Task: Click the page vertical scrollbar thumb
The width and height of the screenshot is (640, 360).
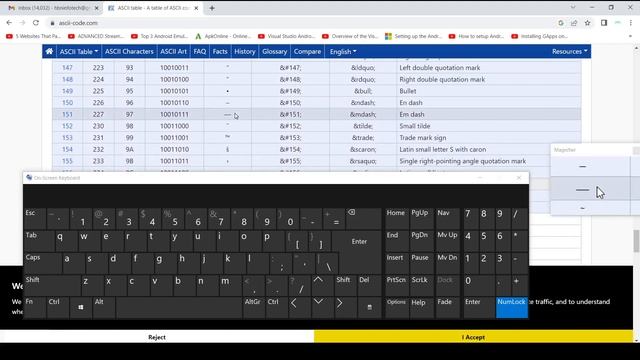Action: pos(636,241)
